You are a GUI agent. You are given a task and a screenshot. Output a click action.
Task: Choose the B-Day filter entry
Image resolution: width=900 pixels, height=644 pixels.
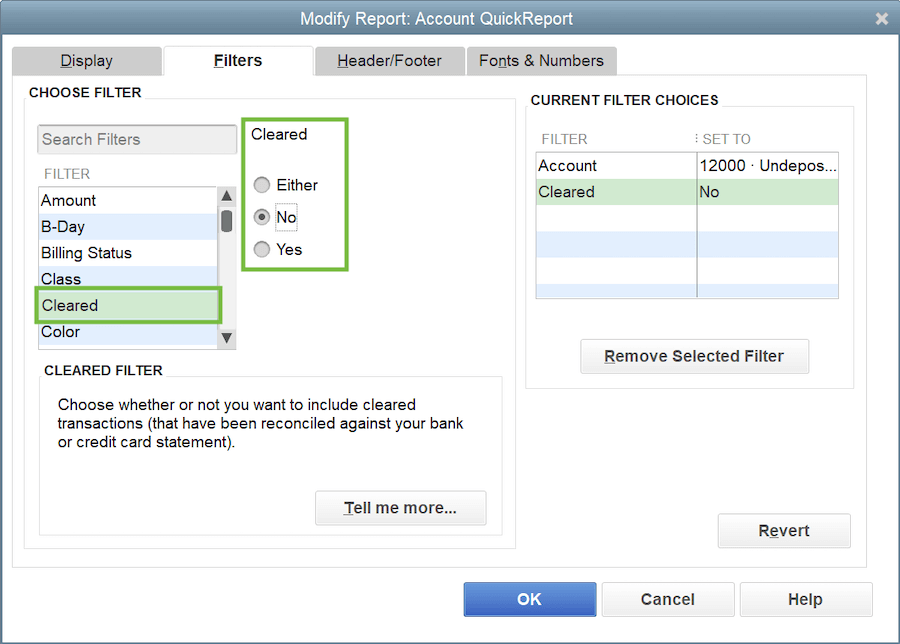[127, 227]
